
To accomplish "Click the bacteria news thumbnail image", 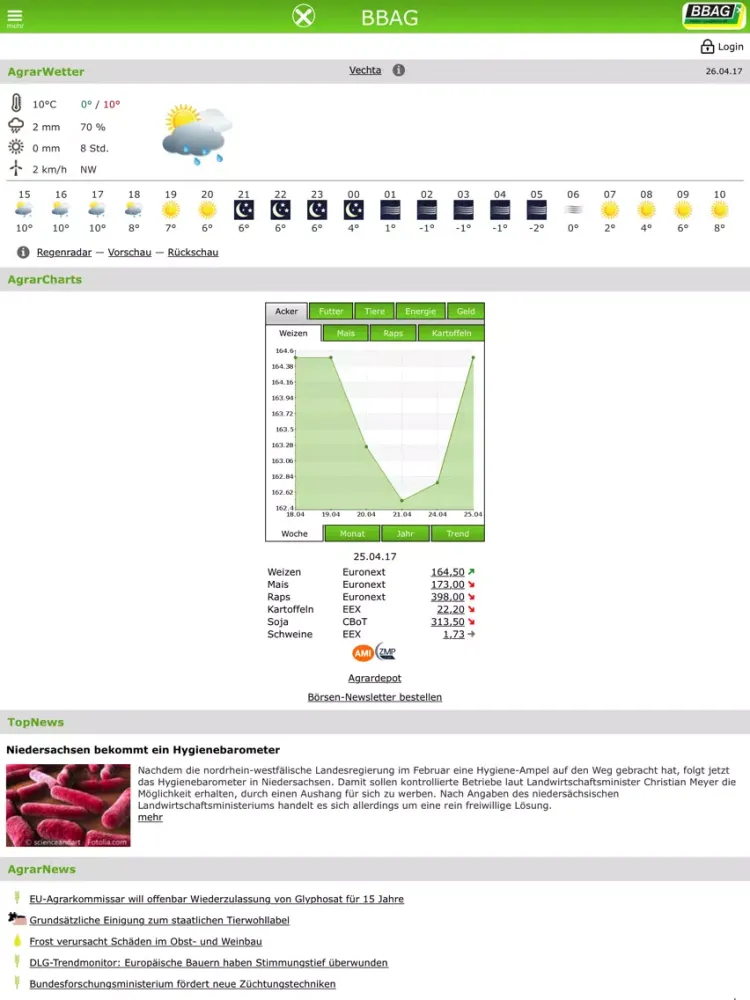I will (68, 805).
